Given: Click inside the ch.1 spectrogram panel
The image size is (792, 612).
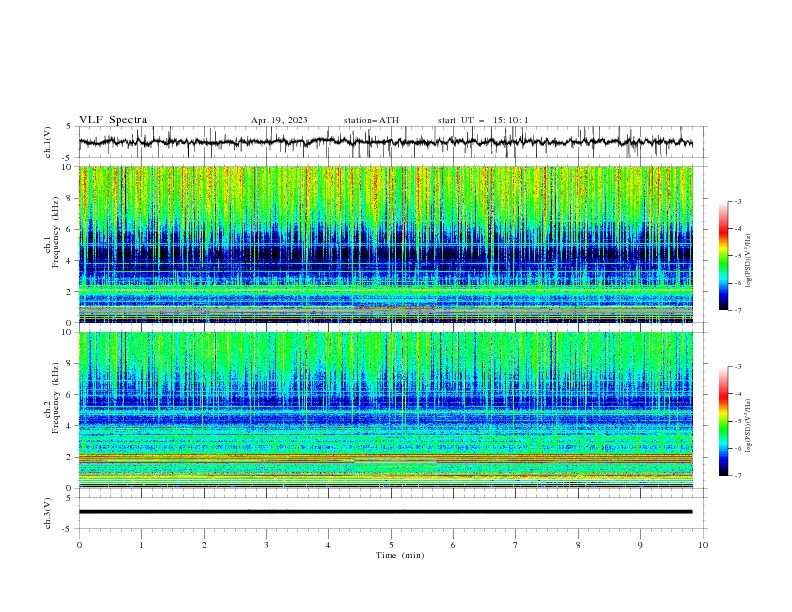Looking at the screenshot, I should 385,244.
